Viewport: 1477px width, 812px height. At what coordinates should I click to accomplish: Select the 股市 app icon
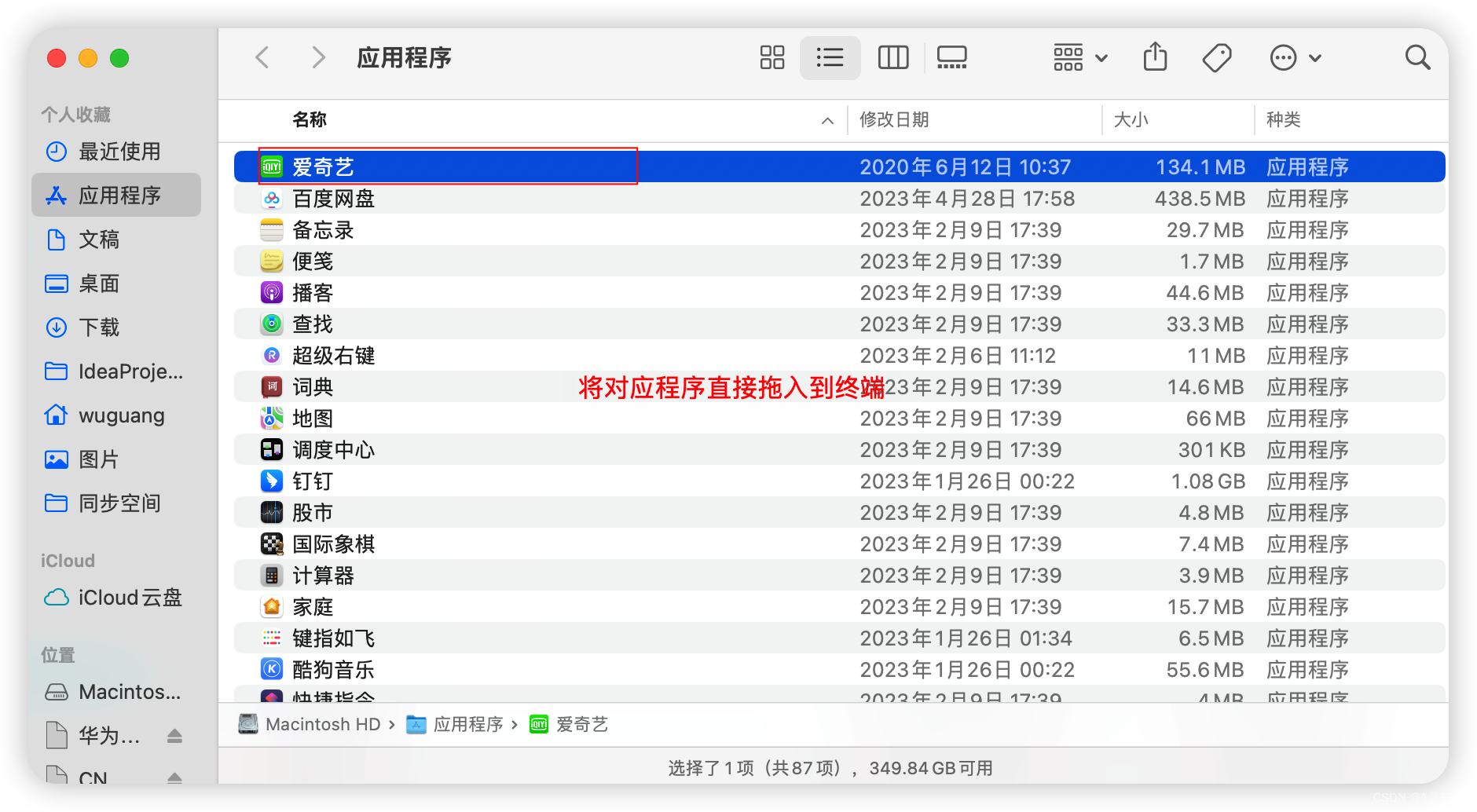(272, 512)
